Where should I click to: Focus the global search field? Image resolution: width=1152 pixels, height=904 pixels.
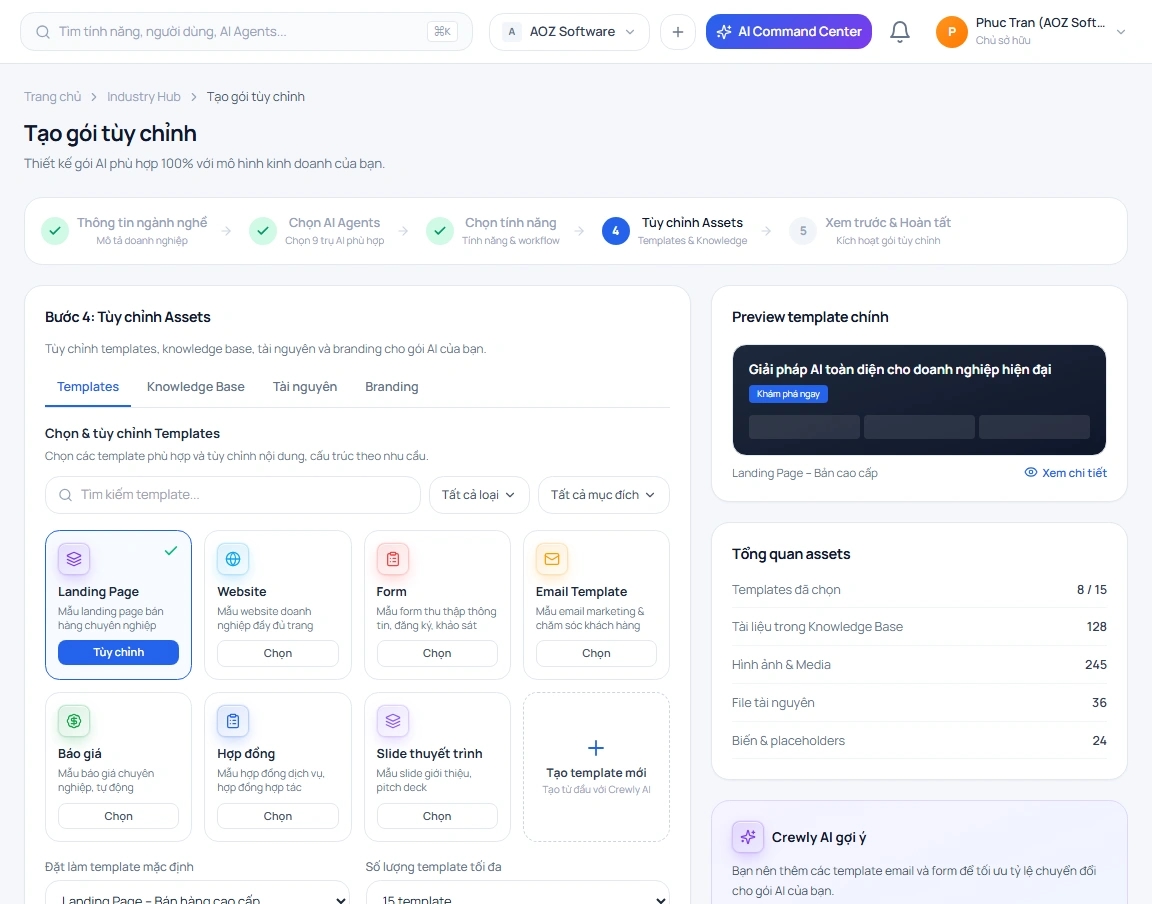[x=246, y=32]
